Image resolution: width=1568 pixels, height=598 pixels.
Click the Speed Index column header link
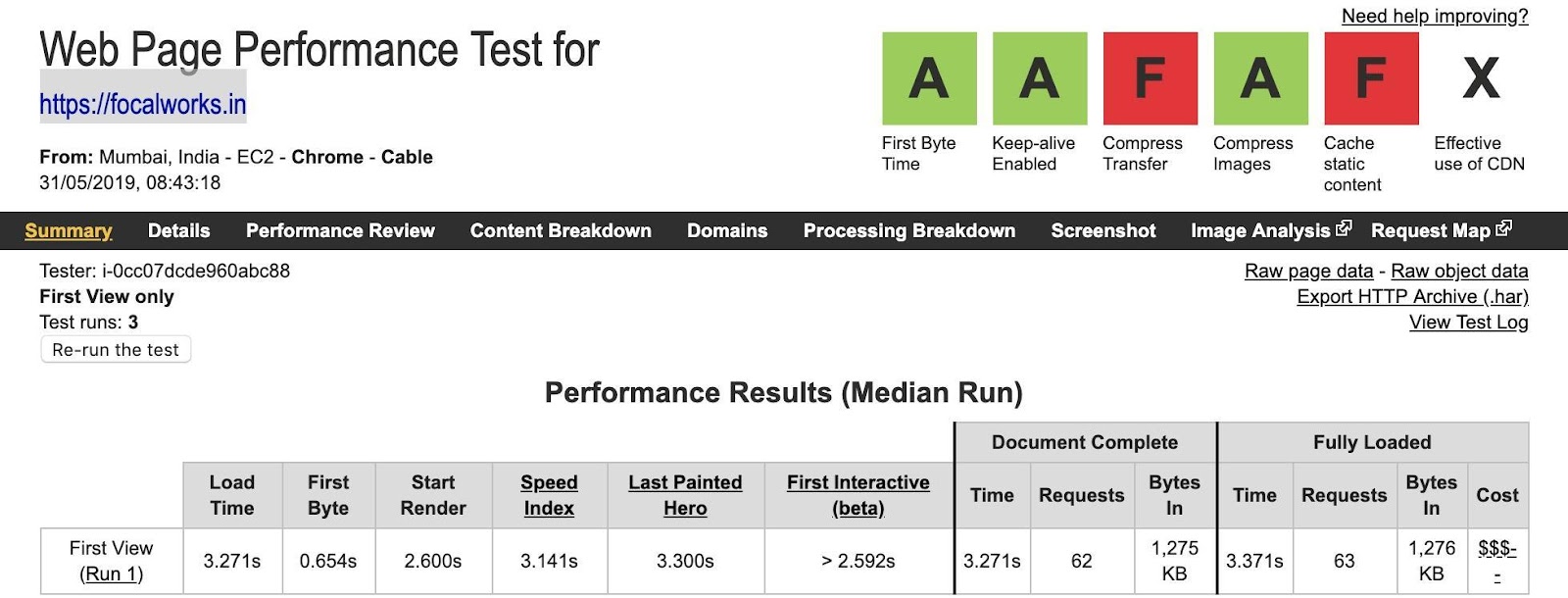click(549, 495)
